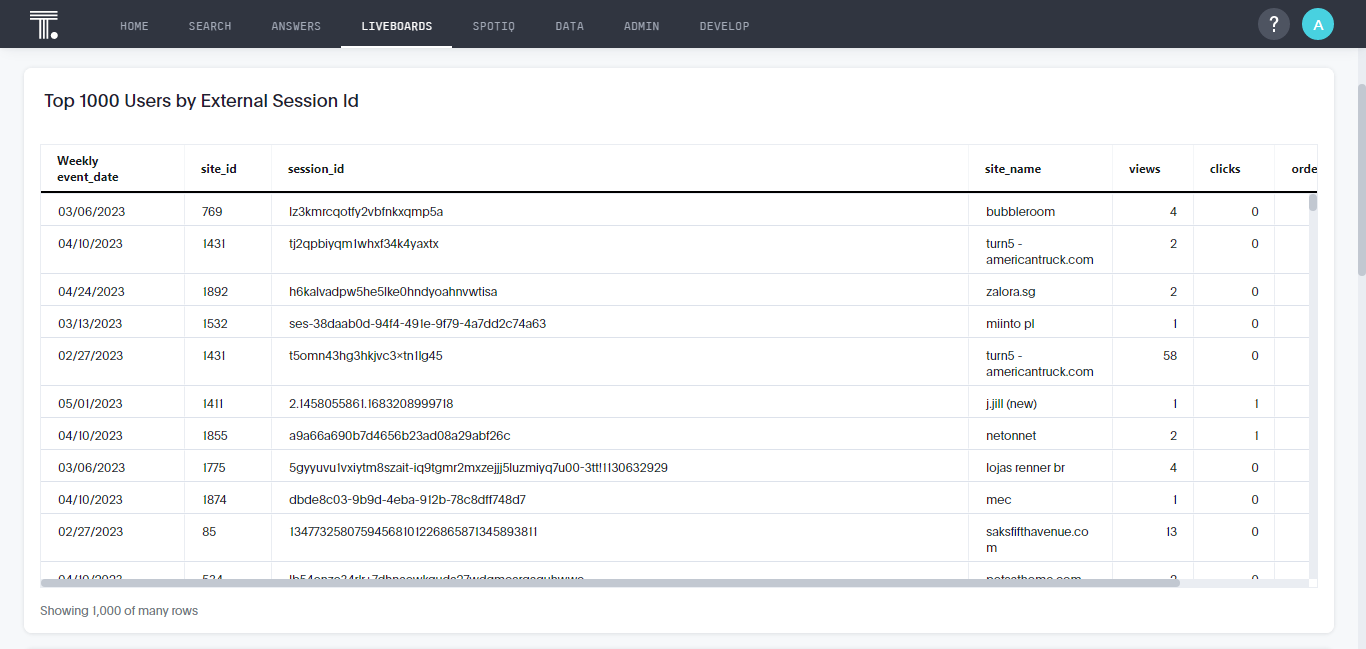The image size is (1366, 649).
Task: Open the Admin tab
Action: 641,26
